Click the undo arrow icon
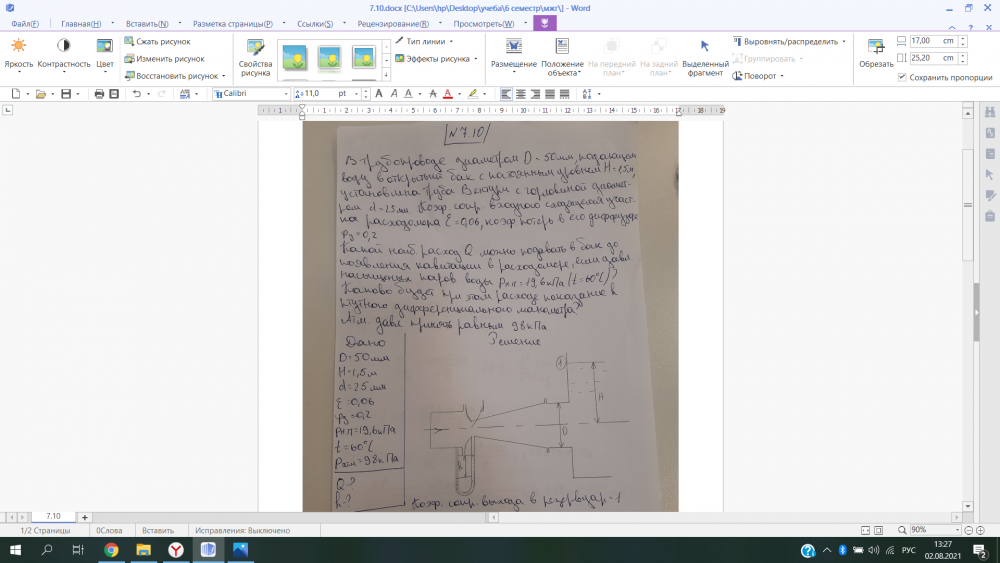 (137, 93)
